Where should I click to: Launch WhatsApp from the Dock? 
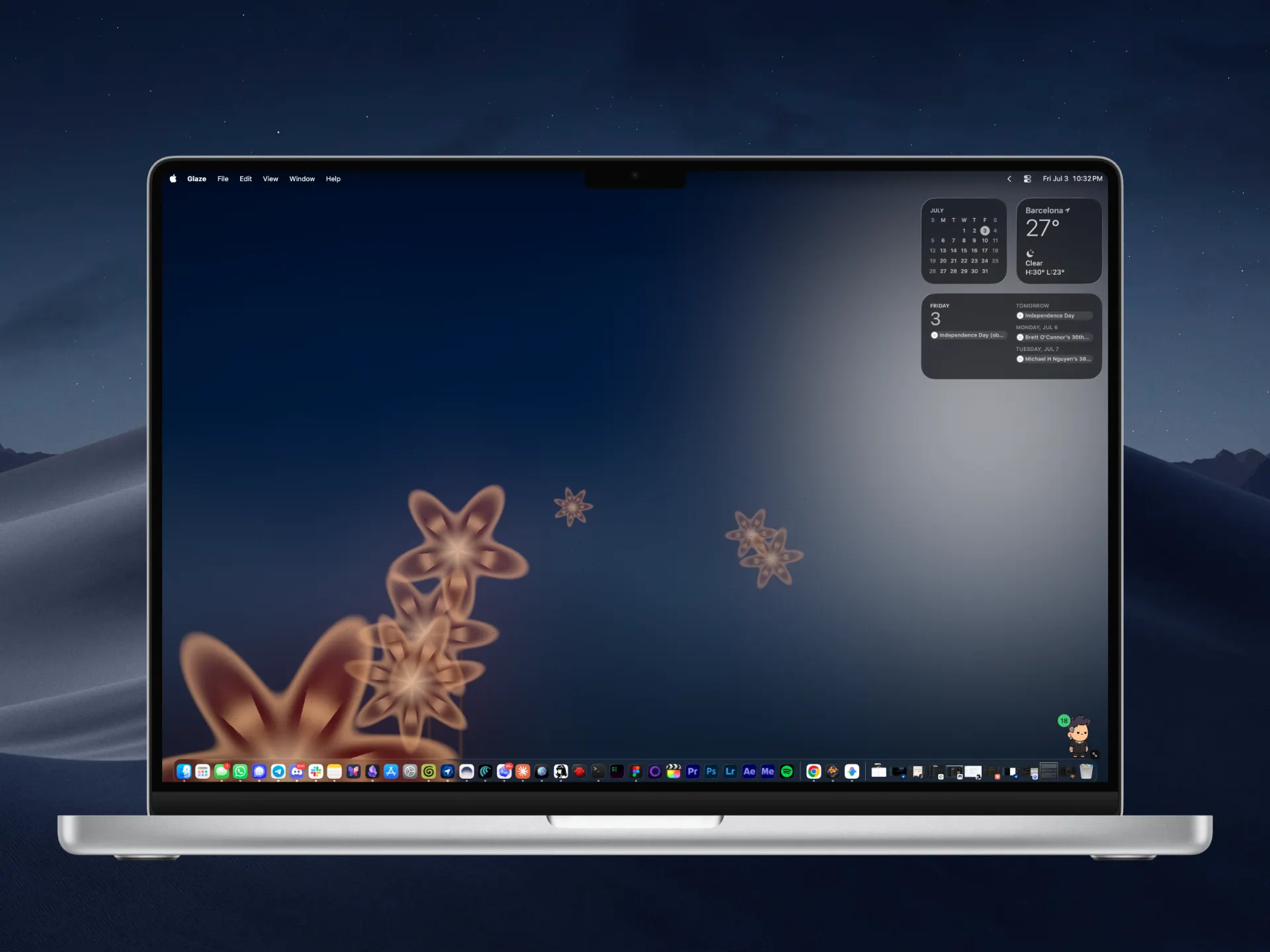click(240, 772)
